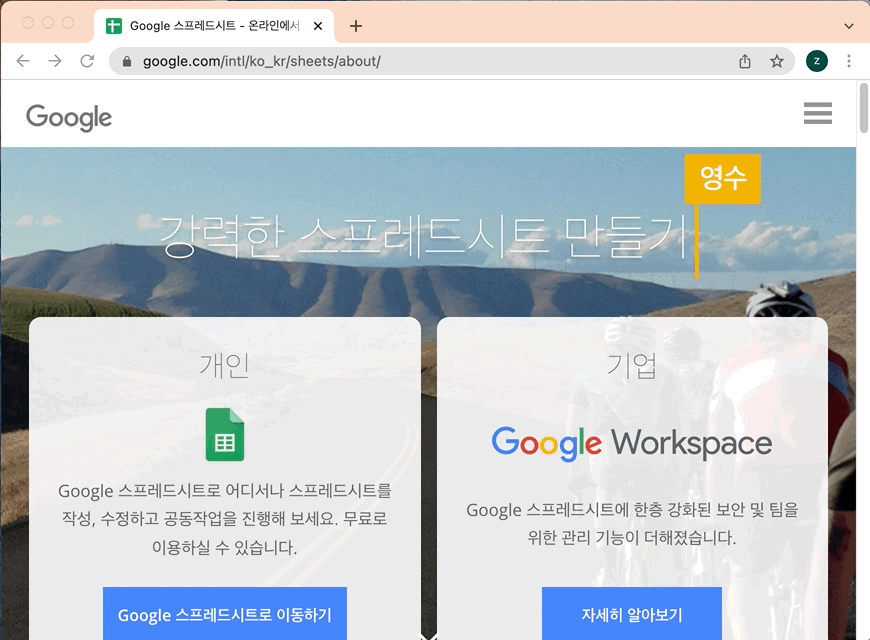Go back to the previous page

click(x=23, y=61)
